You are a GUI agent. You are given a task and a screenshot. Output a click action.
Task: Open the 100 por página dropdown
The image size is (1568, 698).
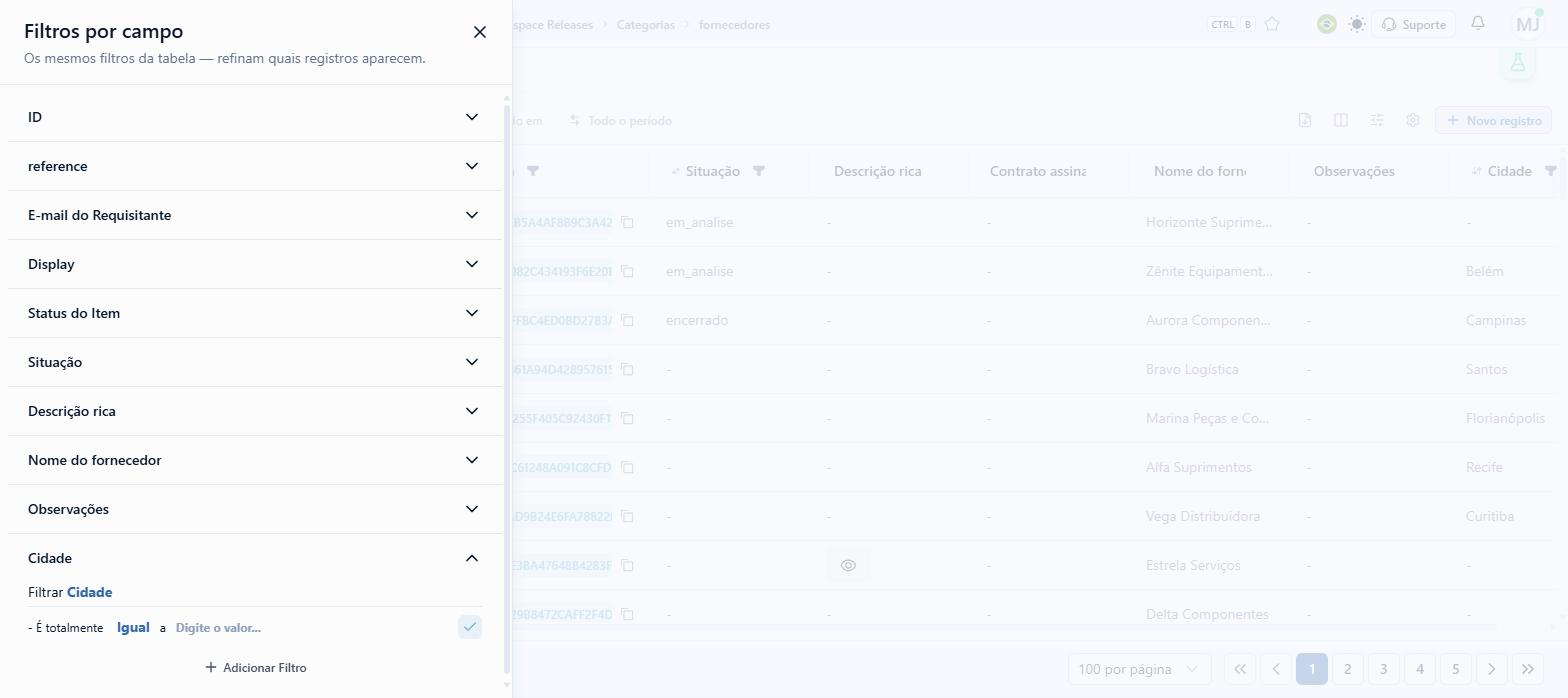1139,669
